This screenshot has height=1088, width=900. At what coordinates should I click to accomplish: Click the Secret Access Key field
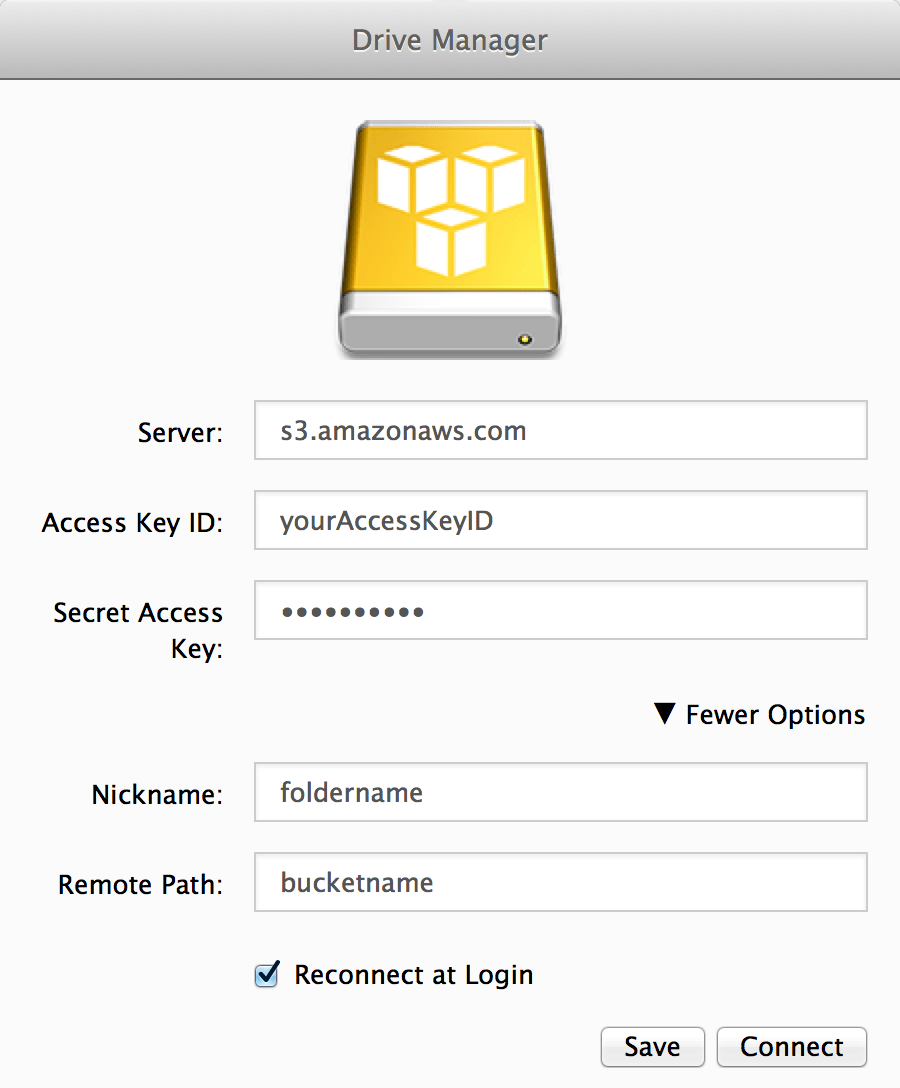[560, 610]
